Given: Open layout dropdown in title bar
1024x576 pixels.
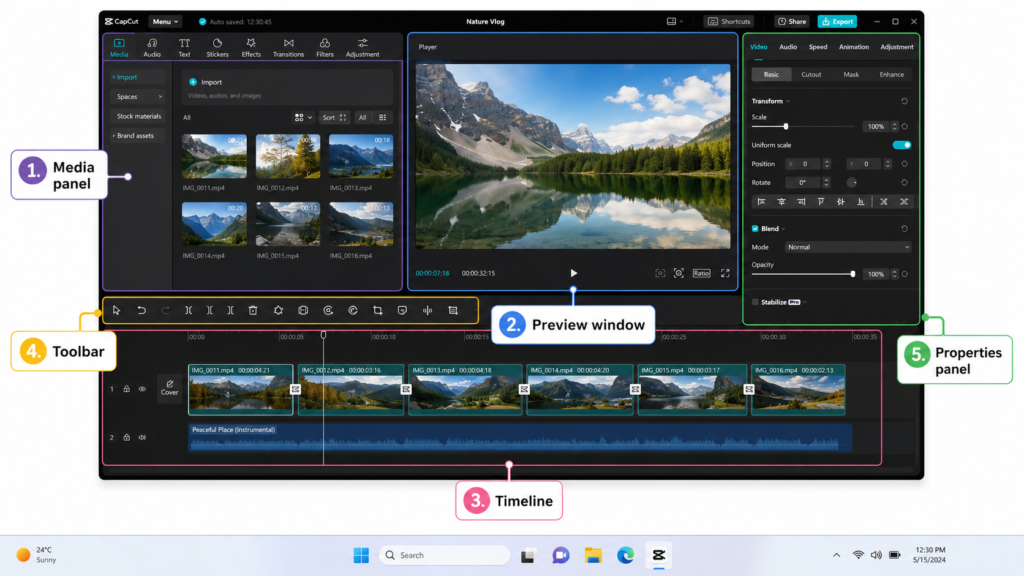Looking at the screenshot, I should click(675, 22).
